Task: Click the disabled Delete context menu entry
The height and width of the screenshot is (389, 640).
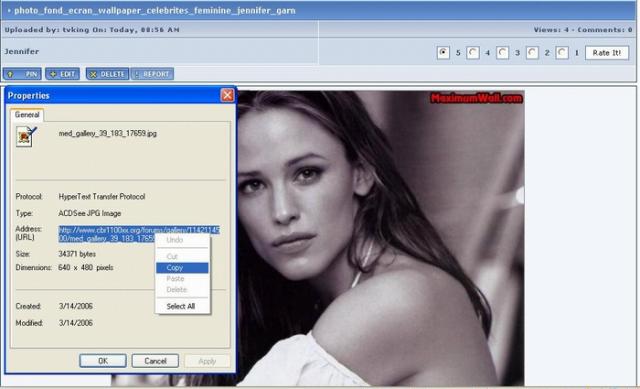Action: pyautogui.click(x=182, y=290)
